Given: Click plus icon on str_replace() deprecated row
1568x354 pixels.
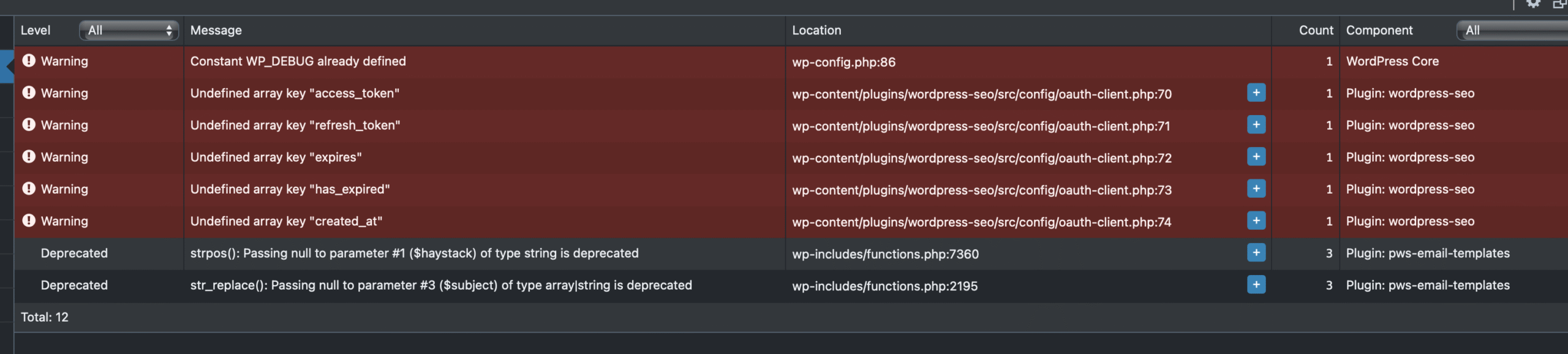Looking at the screenshot, I should pyautogui.click(x=1256, y=284).
